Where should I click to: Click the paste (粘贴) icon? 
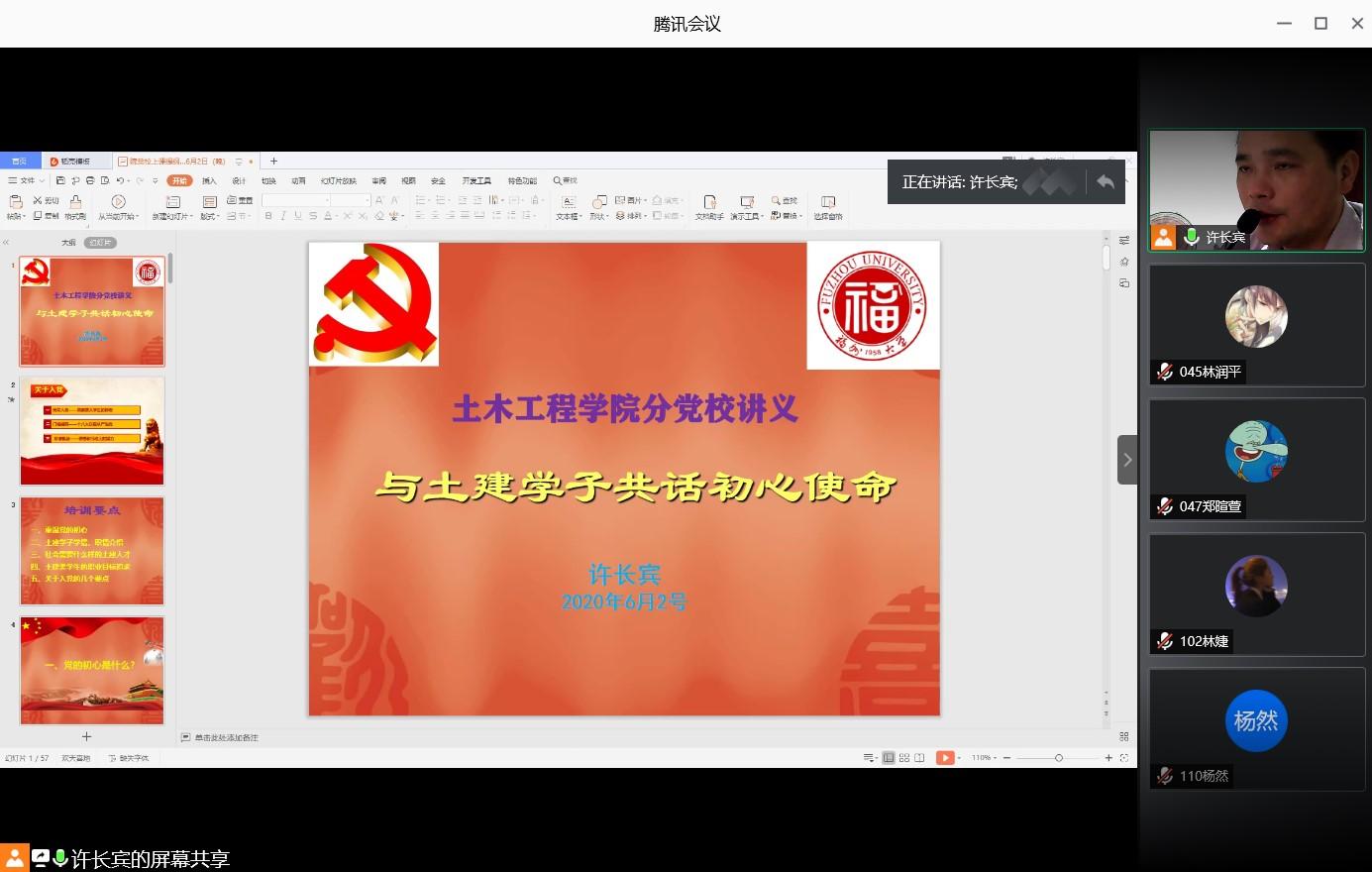pos(16,202)
